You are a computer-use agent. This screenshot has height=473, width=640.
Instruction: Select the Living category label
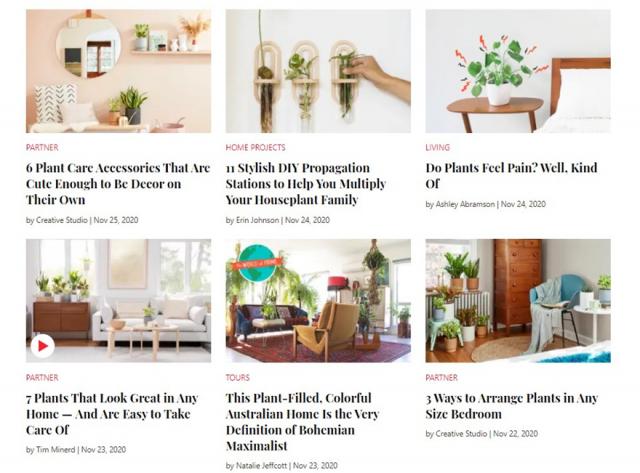438,147
